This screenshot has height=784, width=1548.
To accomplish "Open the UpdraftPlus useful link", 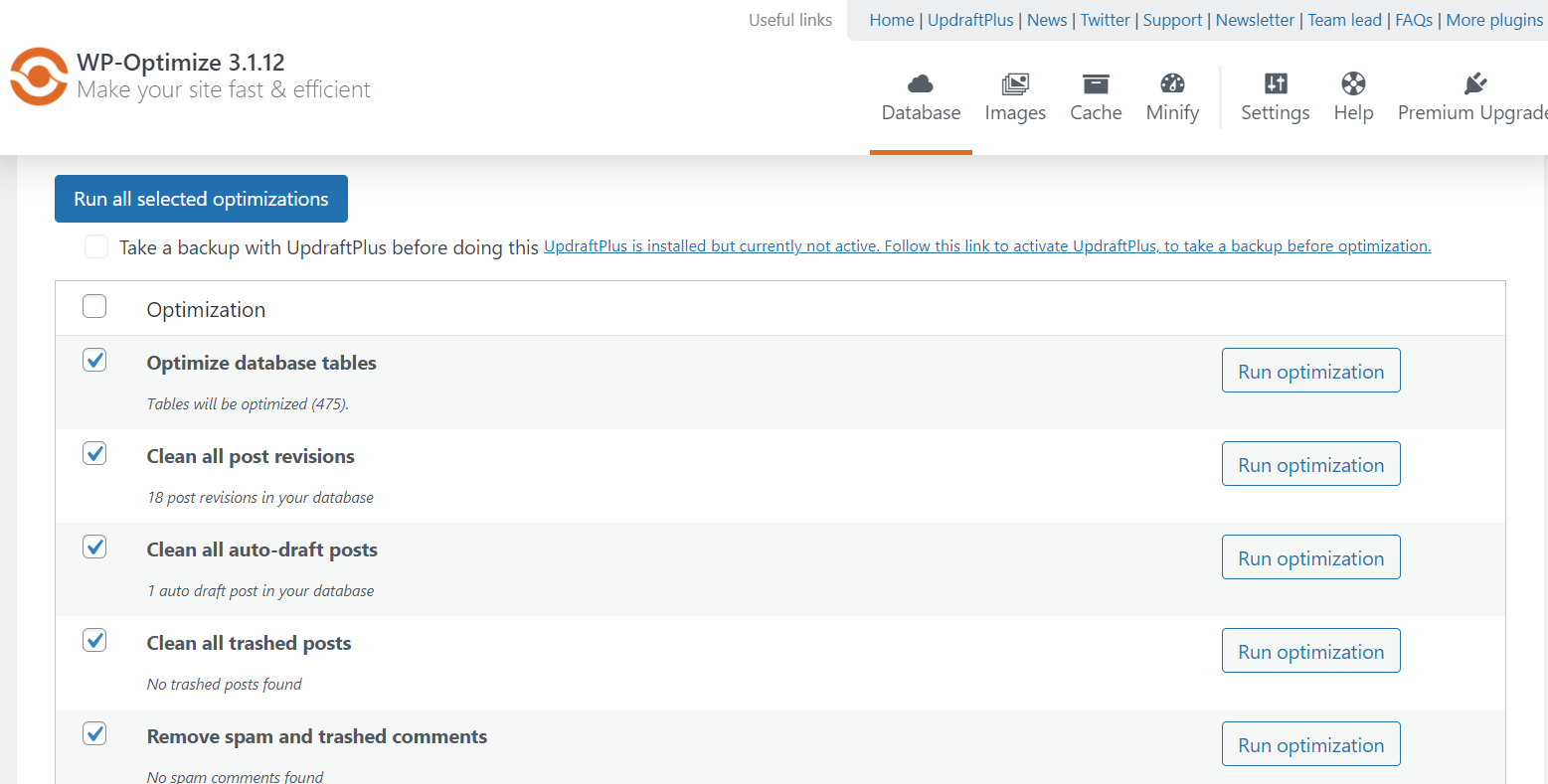I will (x=970, y=20).
